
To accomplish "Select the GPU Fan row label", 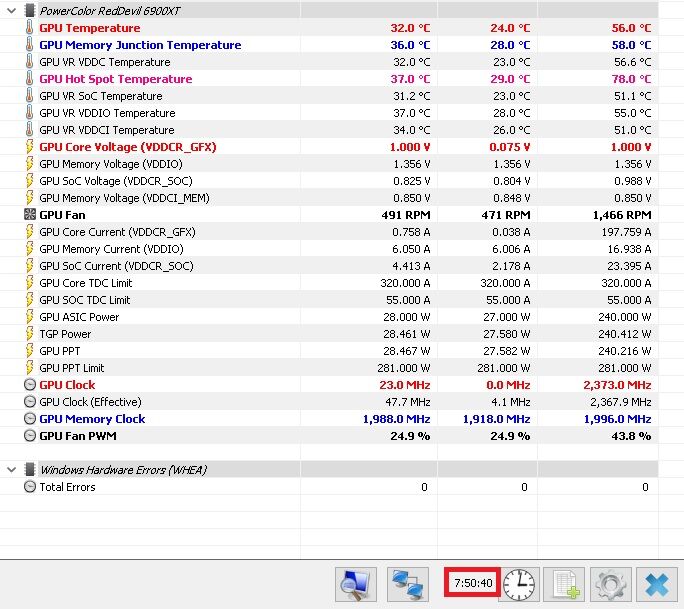I will tap(62, 215).
